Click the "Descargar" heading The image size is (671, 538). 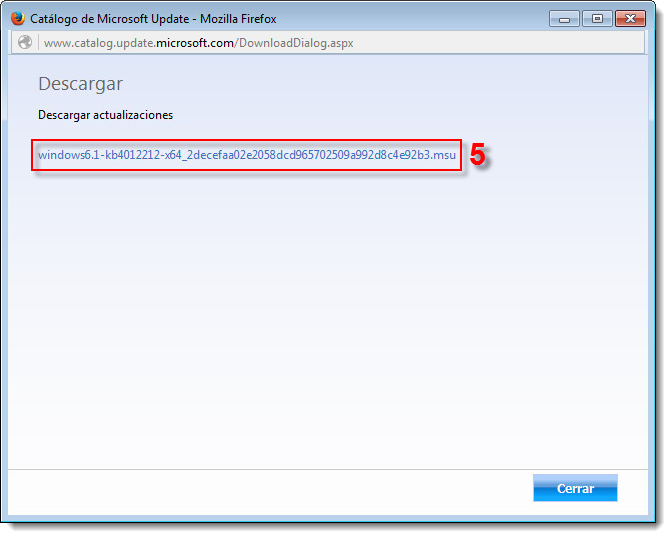click(x=80, y=84)
